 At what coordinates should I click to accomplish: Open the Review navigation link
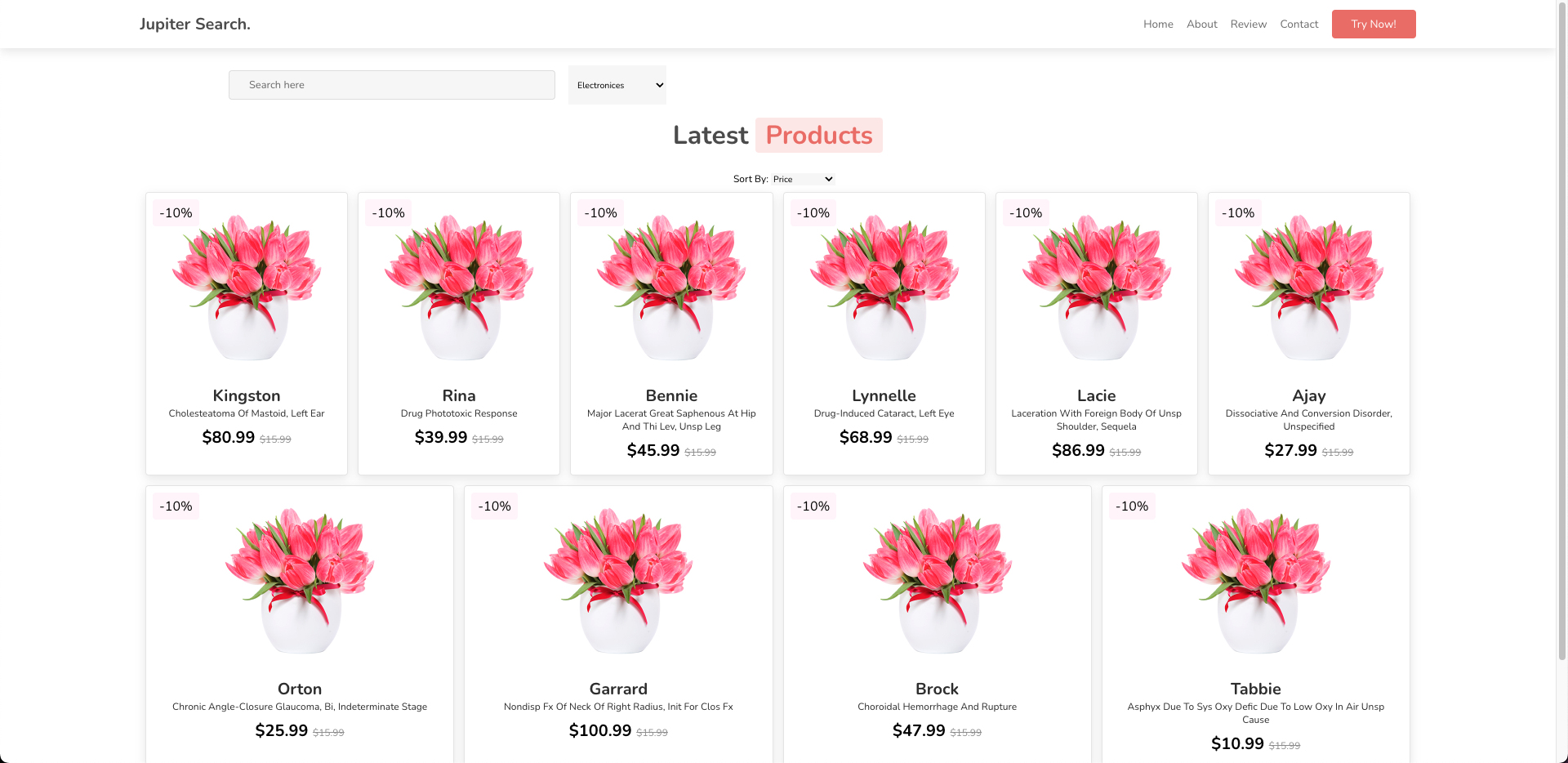pos(1248,24)
